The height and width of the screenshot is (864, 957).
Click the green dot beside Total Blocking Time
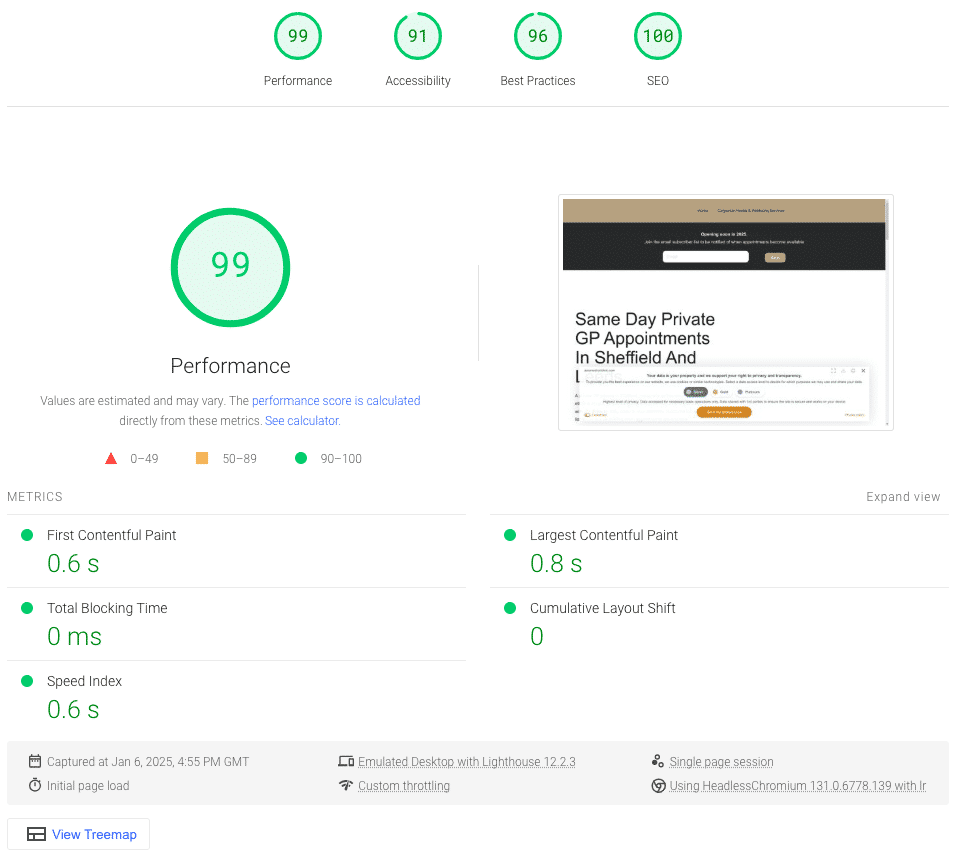click(x=27, y=608)
